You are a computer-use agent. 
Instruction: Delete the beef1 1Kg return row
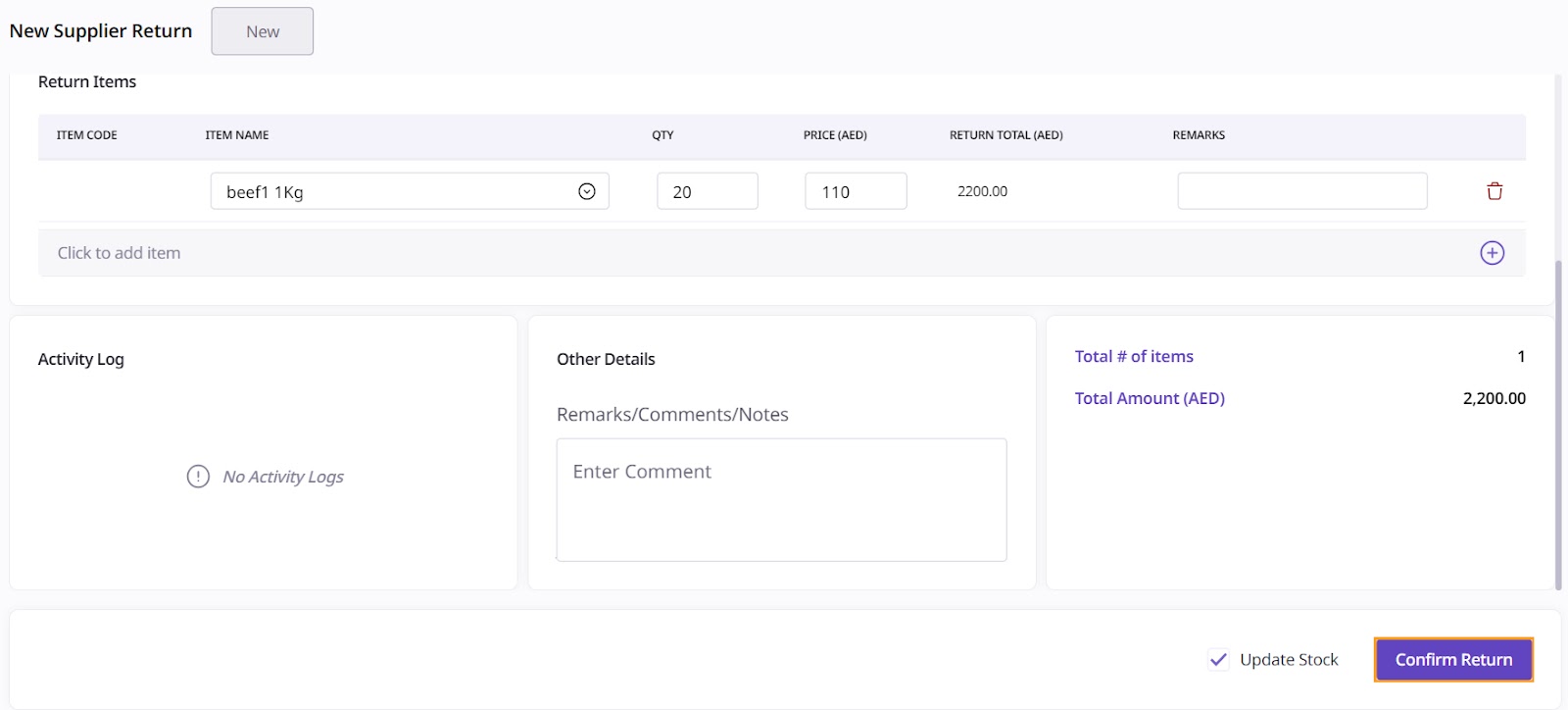(1494, 191)
